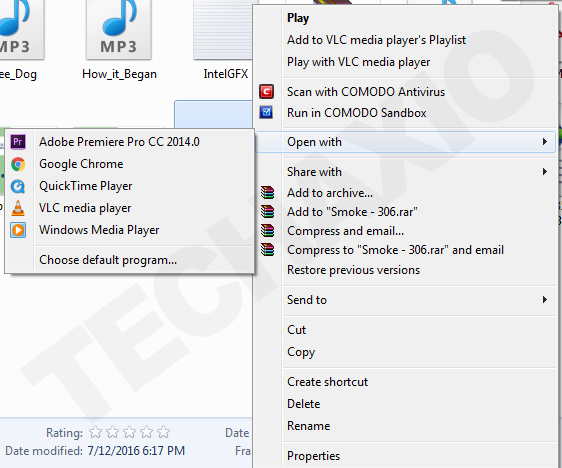This screenshot has height=468, width=562.
Task: Click the QuickTime Player icon
Action: [x=18, y=186]
